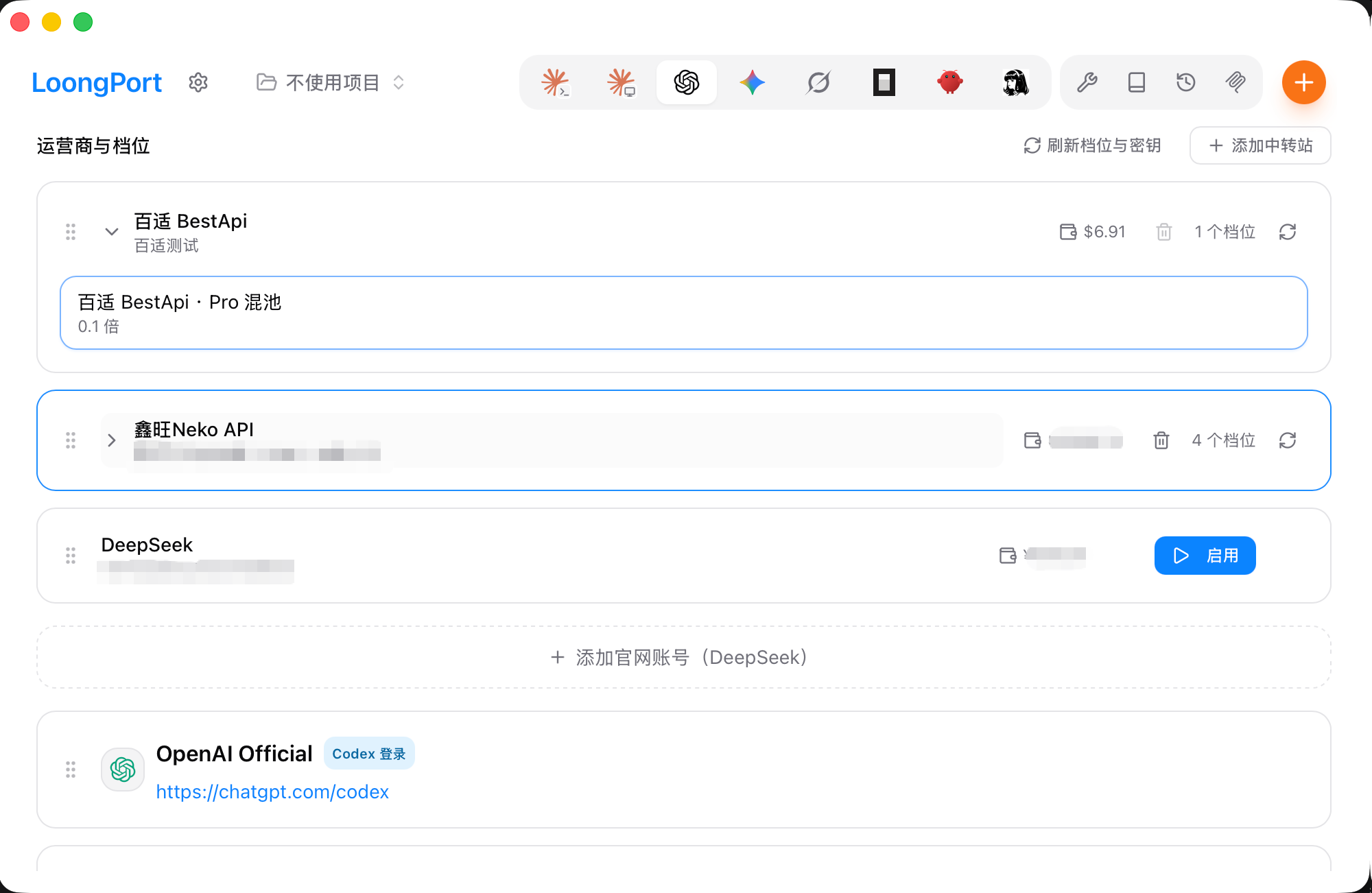Select the OpenAI Codex tab
The width and height of the screenshot is (1372, 893).
point(687,82)
